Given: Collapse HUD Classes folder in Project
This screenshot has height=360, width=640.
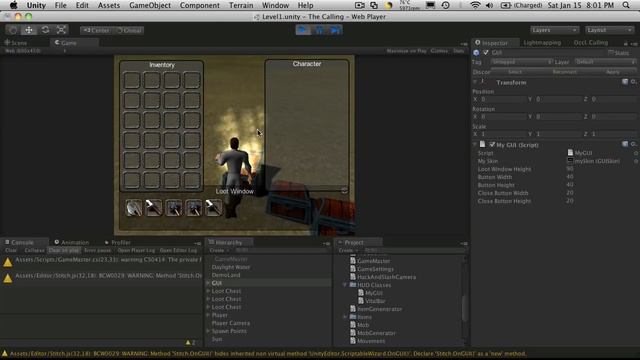Looking at the screenshot, I should click(345, 285).
